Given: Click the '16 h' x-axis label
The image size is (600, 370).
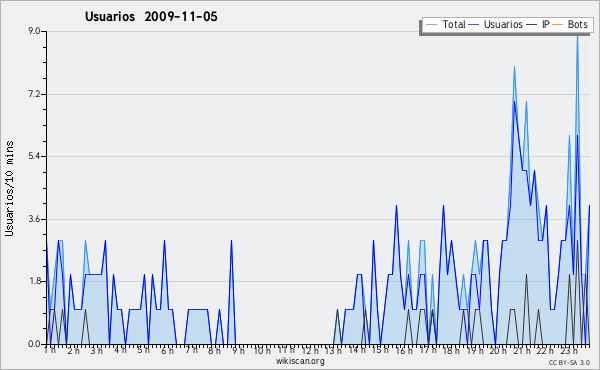Looking at the screenshot, I should coord(404,350).
